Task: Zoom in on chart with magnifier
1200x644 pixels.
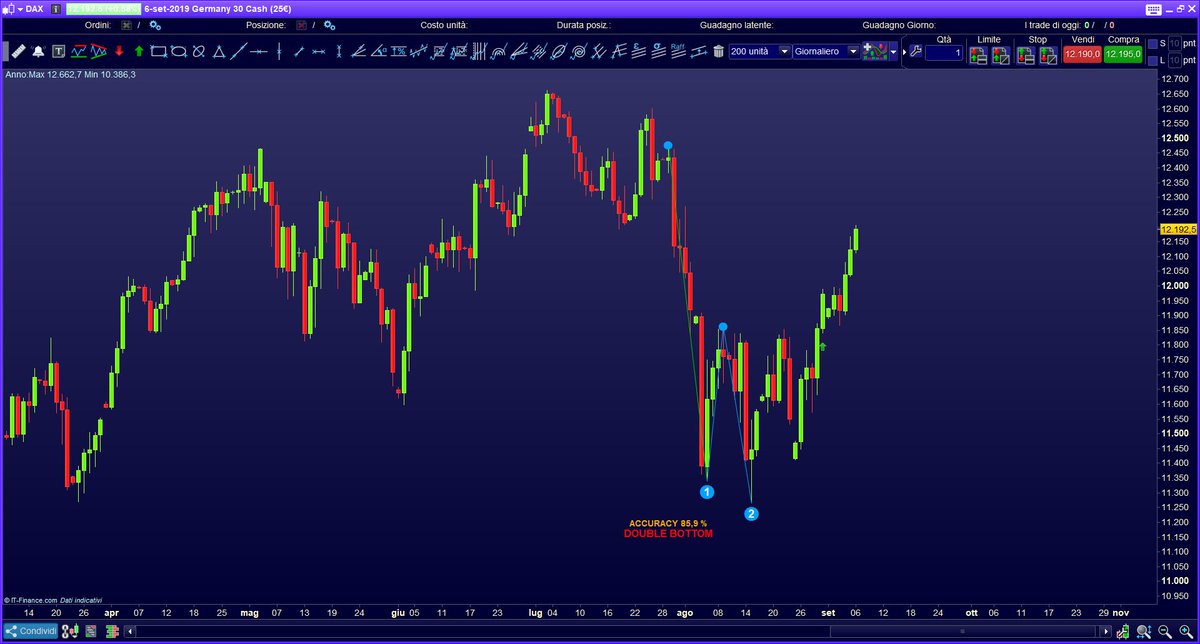Action: coord(1186,632)
